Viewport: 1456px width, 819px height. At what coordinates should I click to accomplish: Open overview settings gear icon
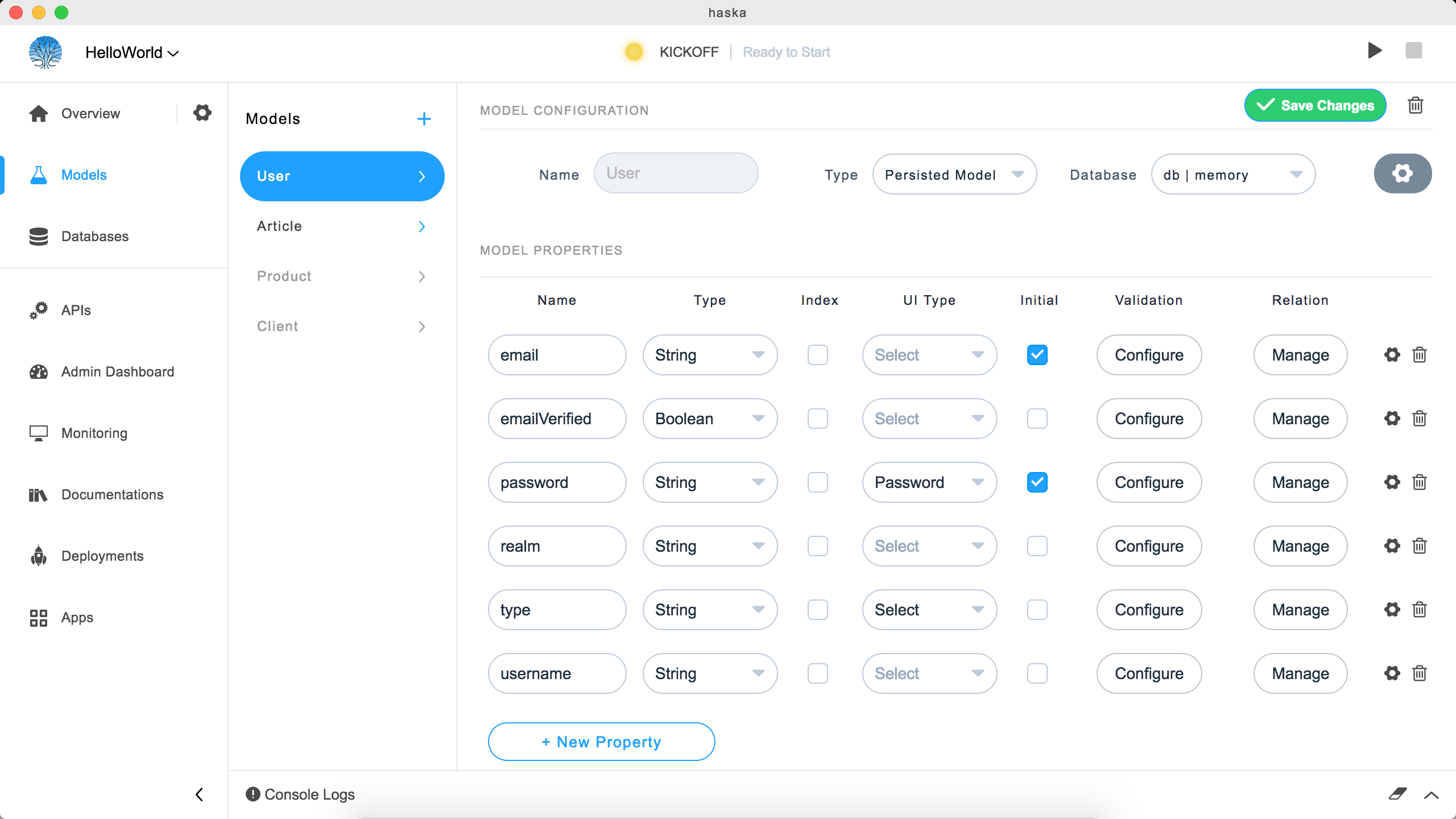202,113
